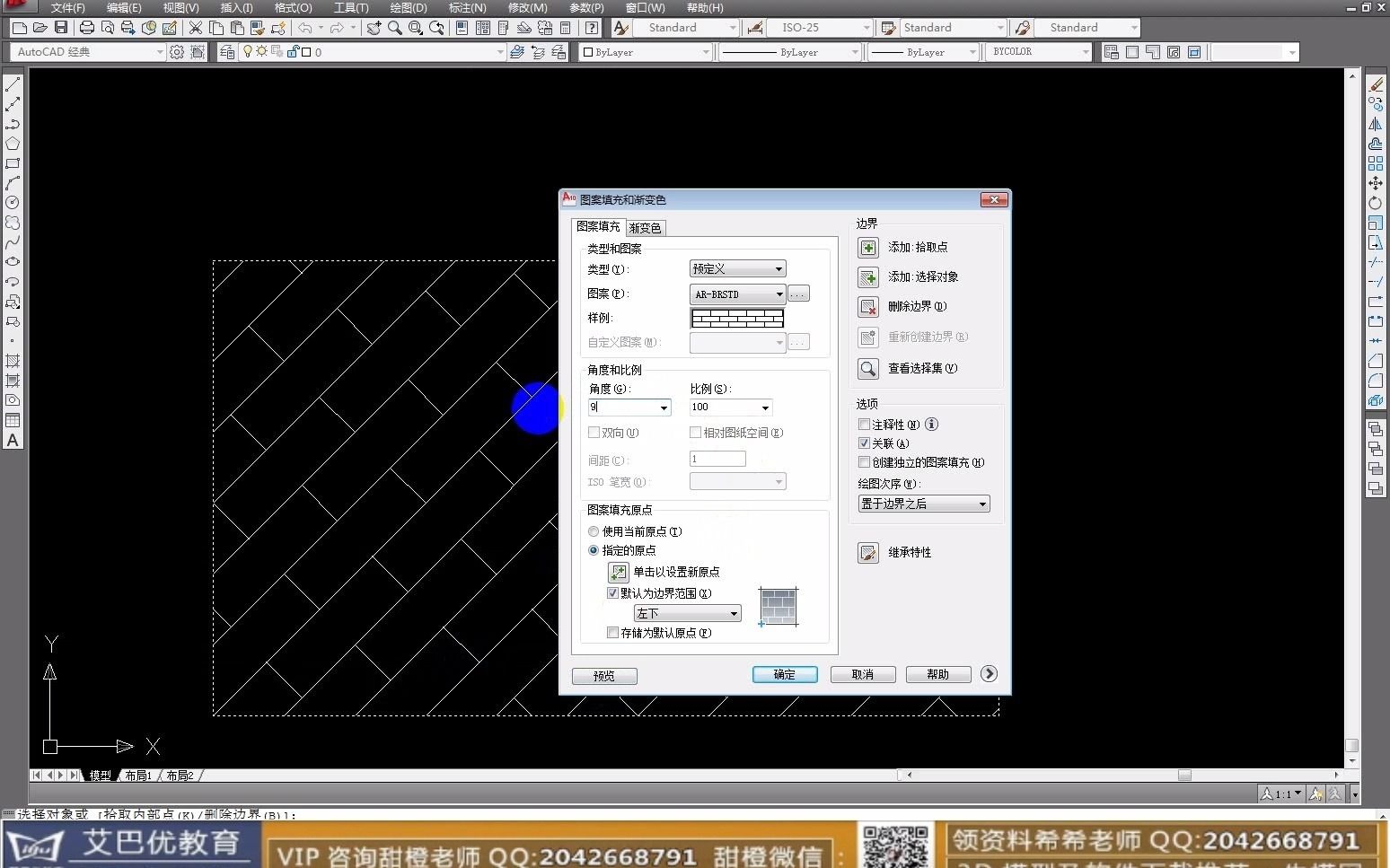Select the Table tool in draw toolbar

[13, 420]
